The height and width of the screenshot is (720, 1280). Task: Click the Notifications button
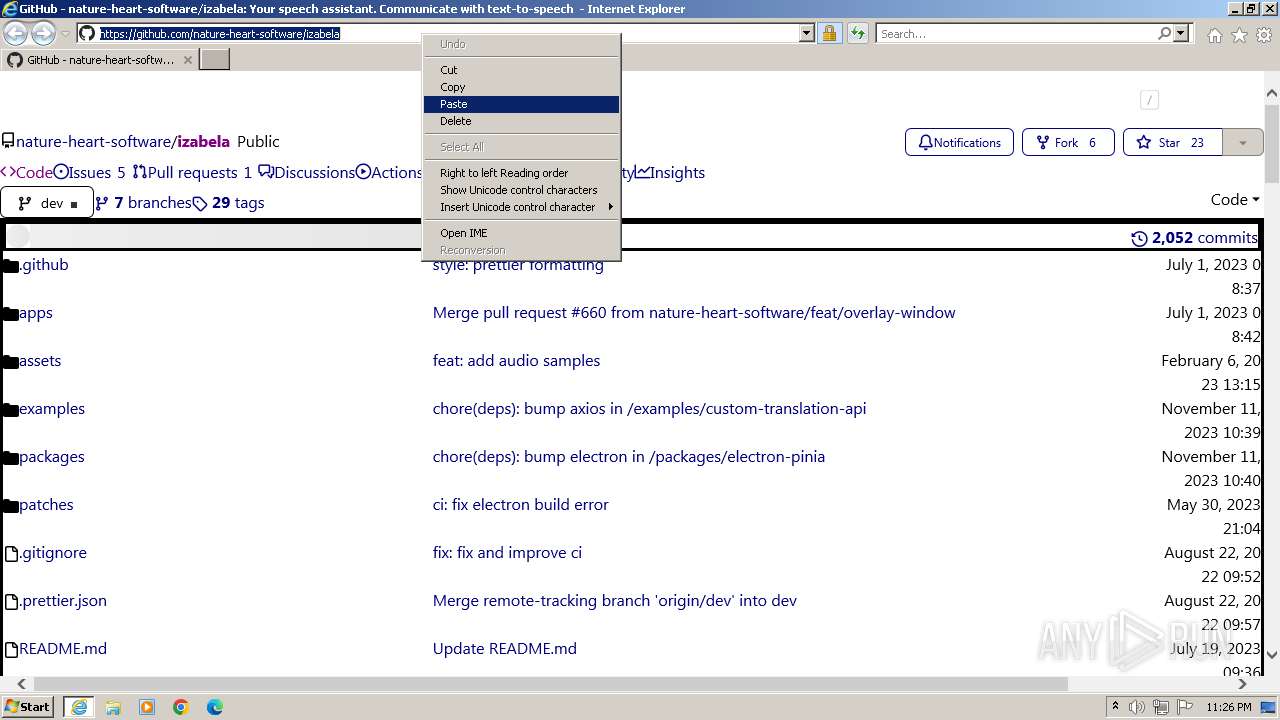click(959, 142)
